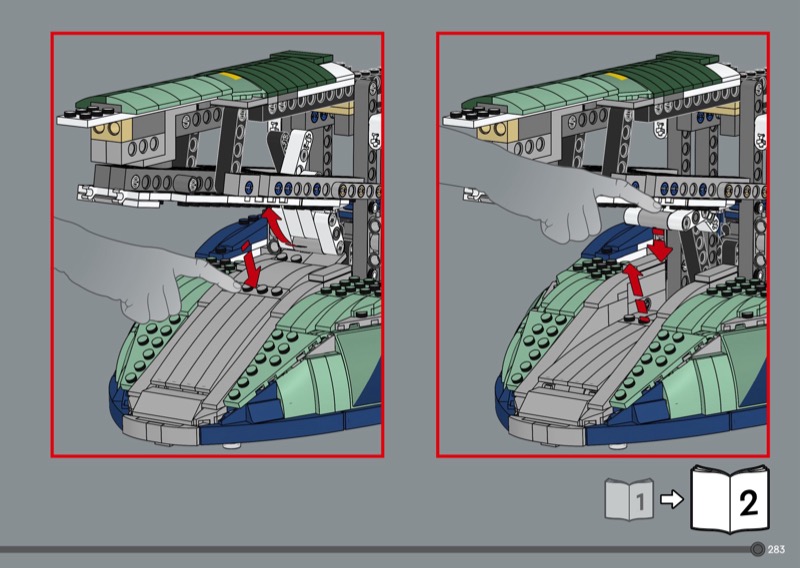Select the left instruction step image
Screen dimensions: 800x568
point(217,244)
